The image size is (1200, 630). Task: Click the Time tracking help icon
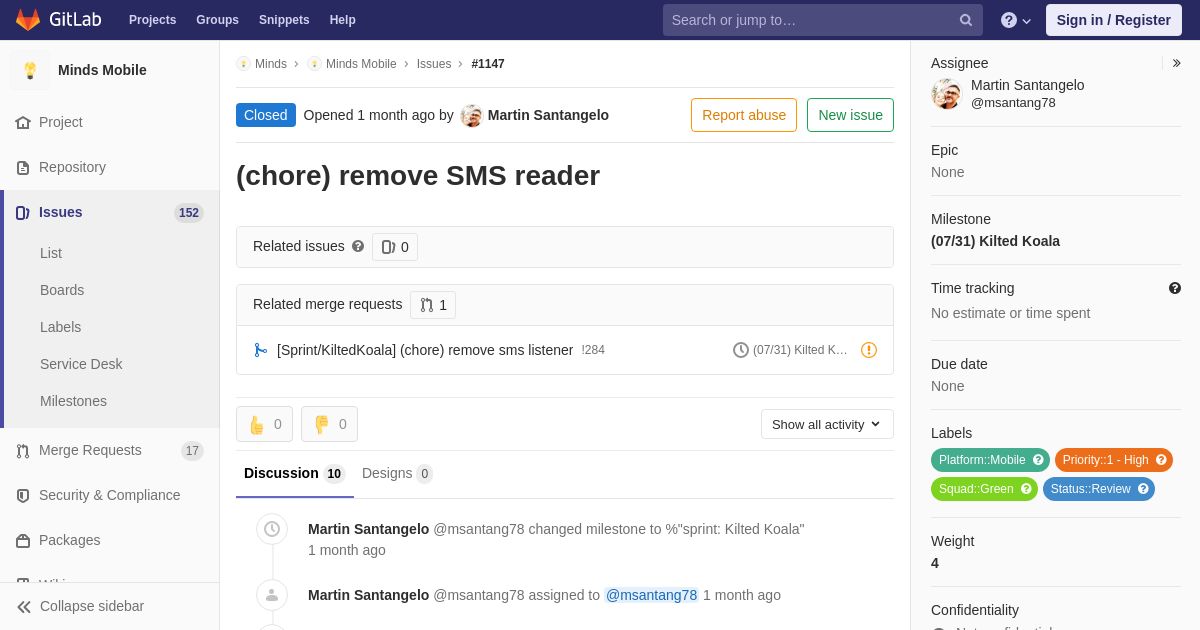[x=1175, y=288]
